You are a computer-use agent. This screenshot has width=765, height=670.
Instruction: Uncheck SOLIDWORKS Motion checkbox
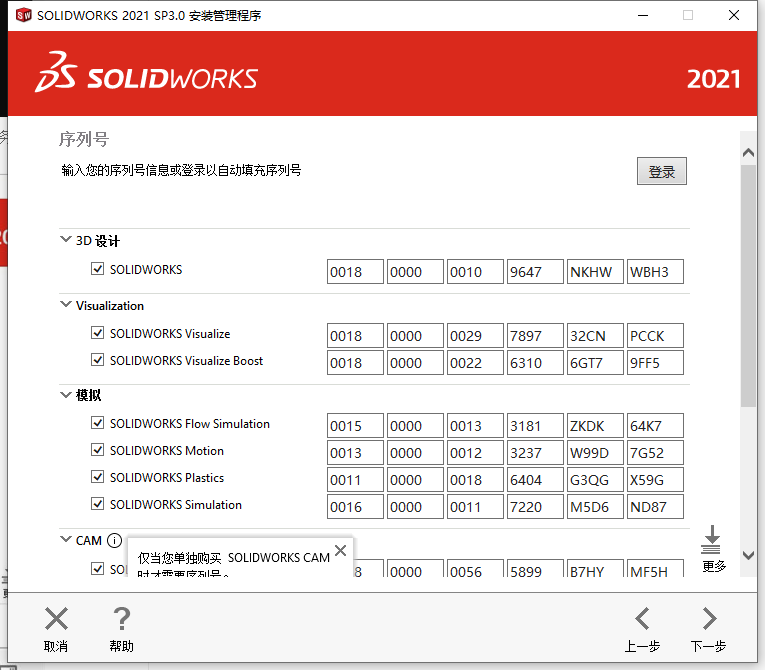pos(98,450)
